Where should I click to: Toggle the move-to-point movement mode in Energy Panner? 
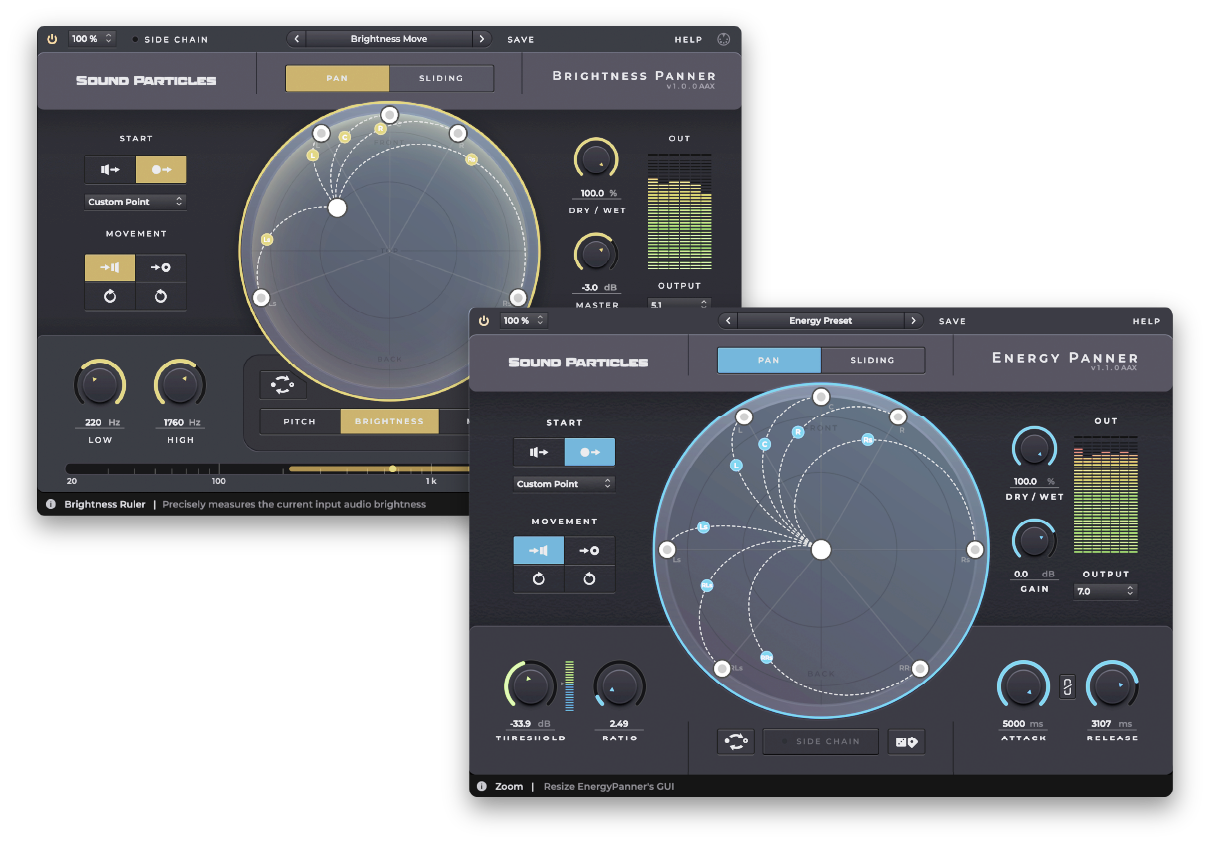coord(589,551)
